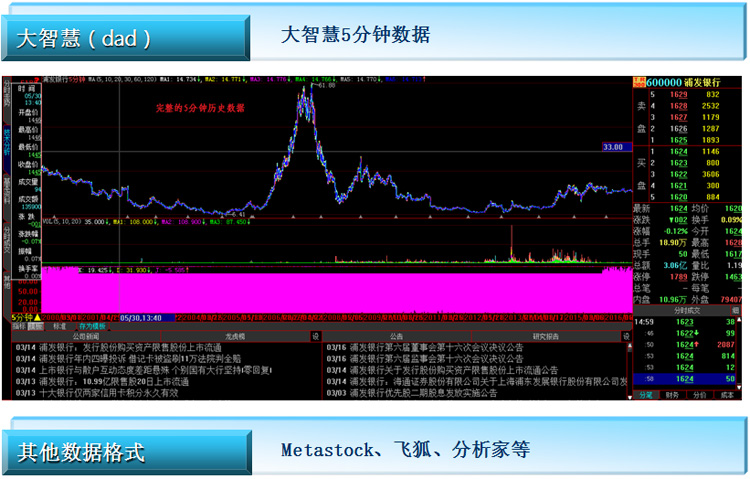Viewport: 750px width, 479px height.
Task: Open news 上市银行与散户互动态度差距悬殊
Action: tap(144, 370)
